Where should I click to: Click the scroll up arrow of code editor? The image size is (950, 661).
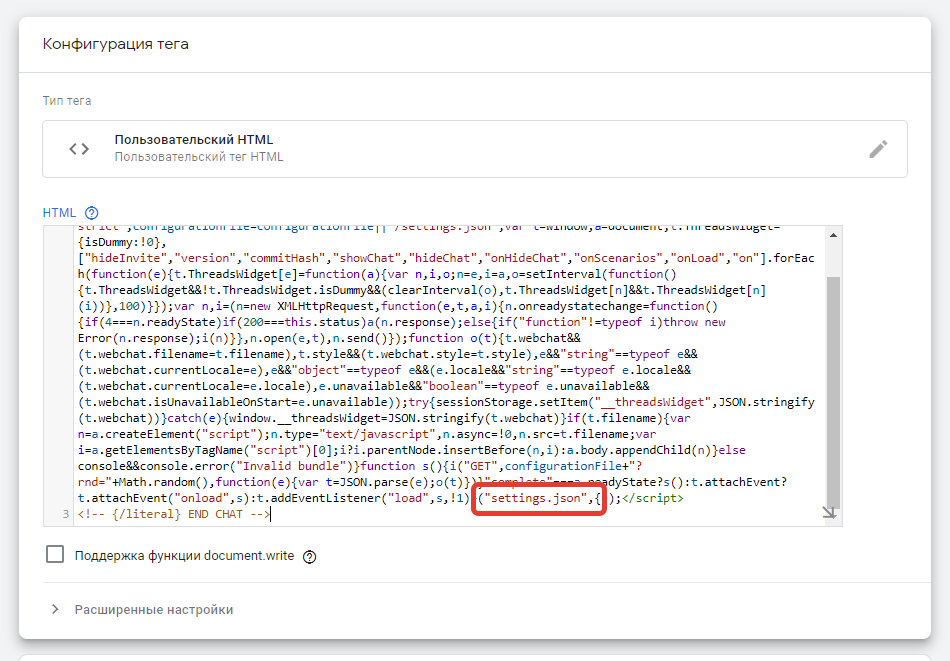coord(834,235)
